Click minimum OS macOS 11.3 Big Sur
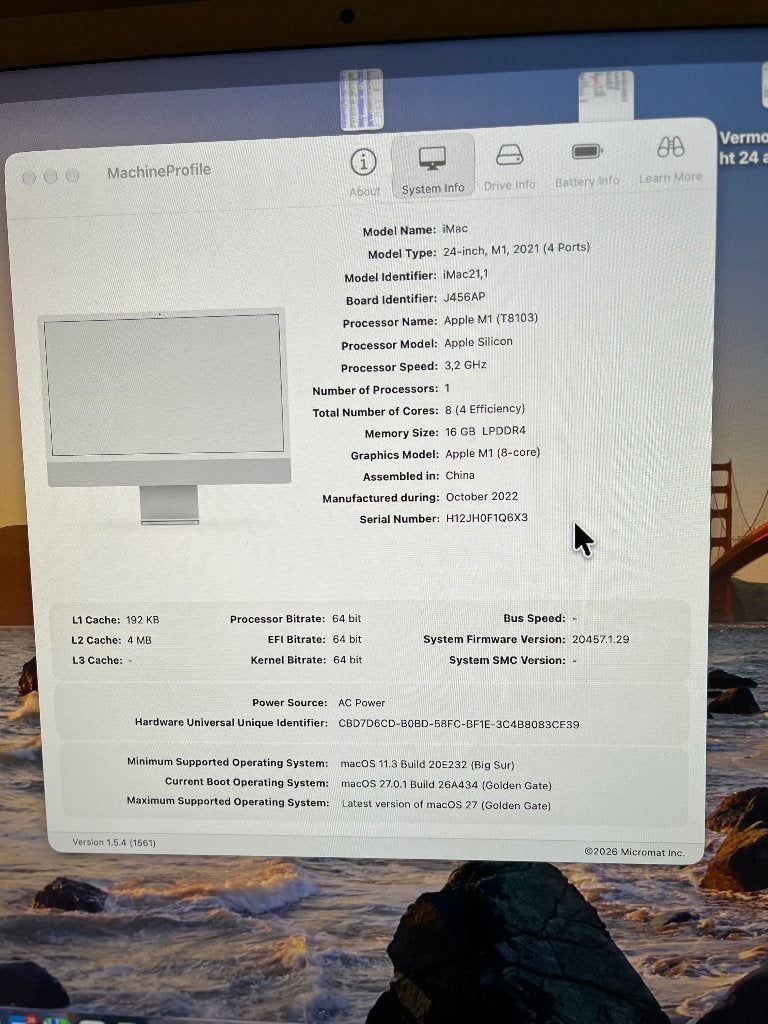The height and width of the screenshot is (1024, 768). (427, 764)
